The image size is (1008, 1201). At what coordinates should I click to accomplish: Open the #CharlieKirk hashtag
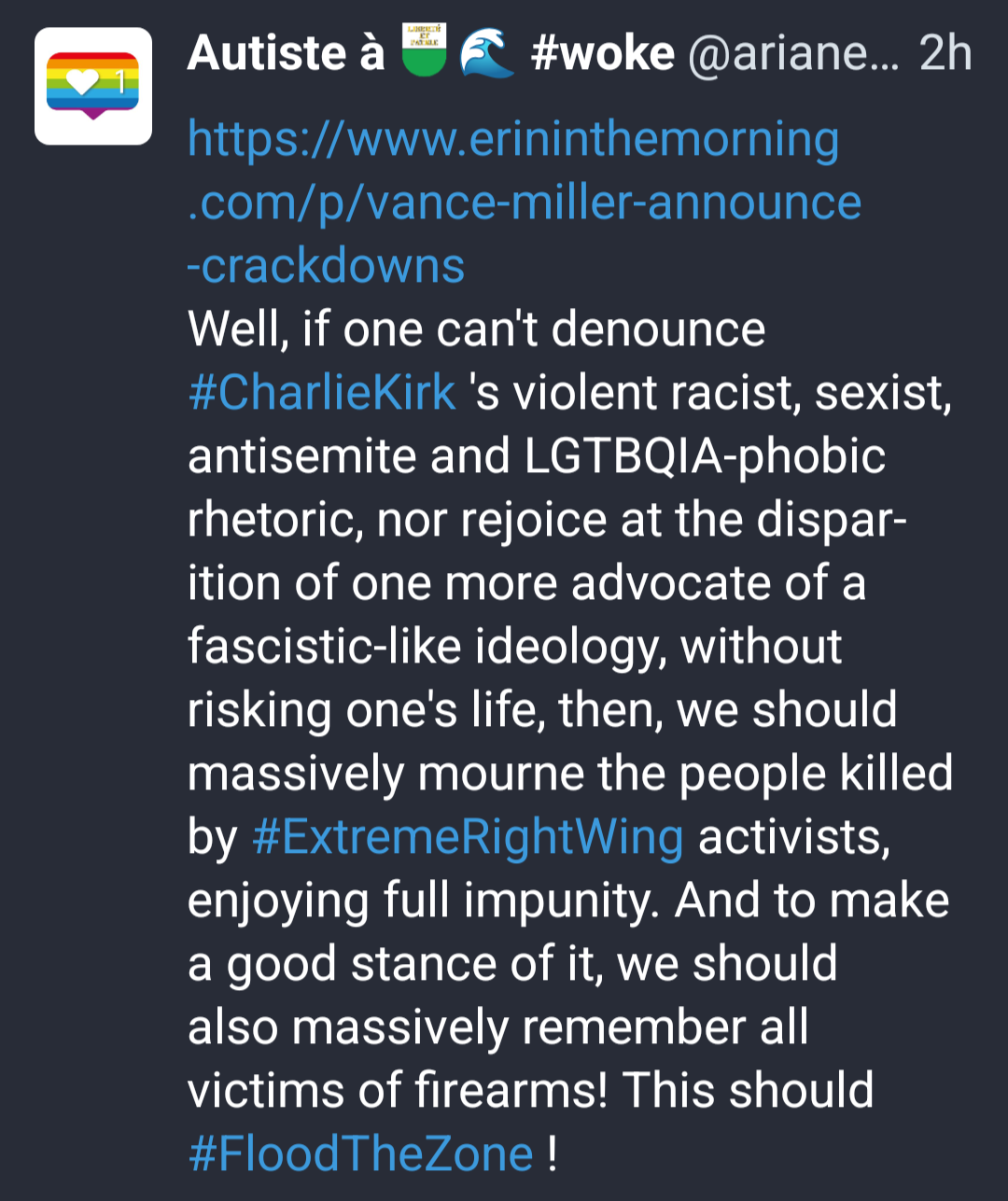[x=322, y=392]
